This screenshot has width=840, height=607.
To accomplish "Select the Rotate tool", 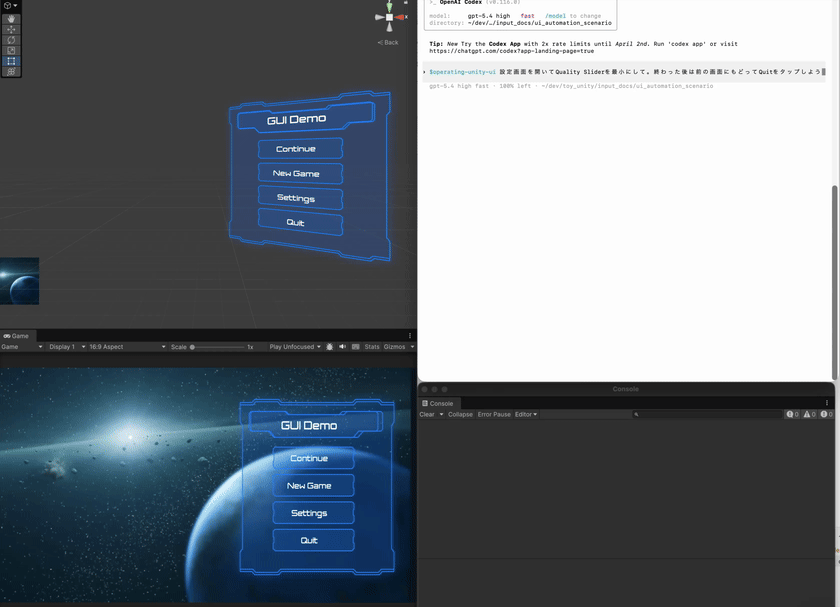I will pyautogui.click(x=11, y=40).
